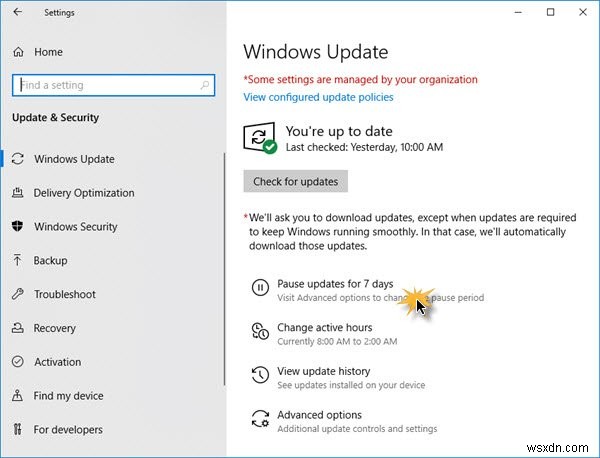Click the active hours clock icon
The height and width of the screenshot is (458, 600).
click(x=260, y=331)
